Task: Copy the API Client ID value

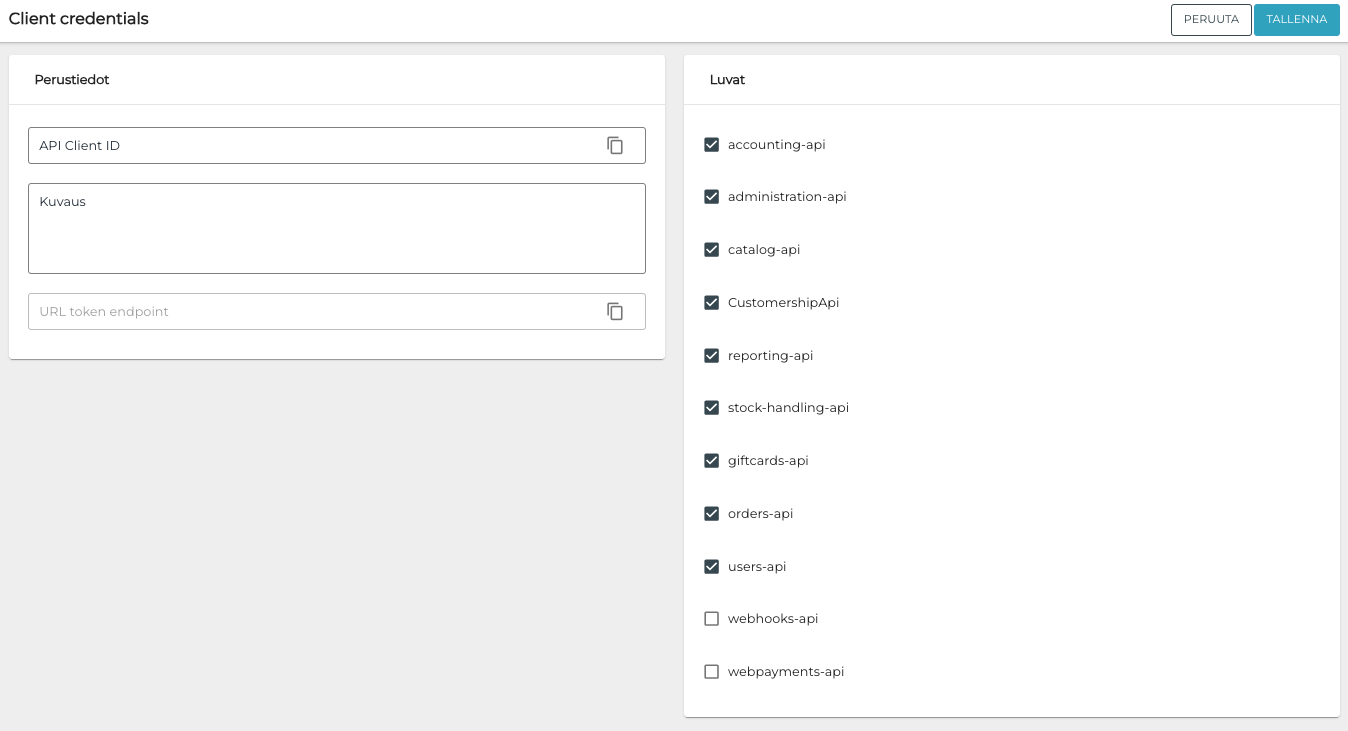Action: 615,146
